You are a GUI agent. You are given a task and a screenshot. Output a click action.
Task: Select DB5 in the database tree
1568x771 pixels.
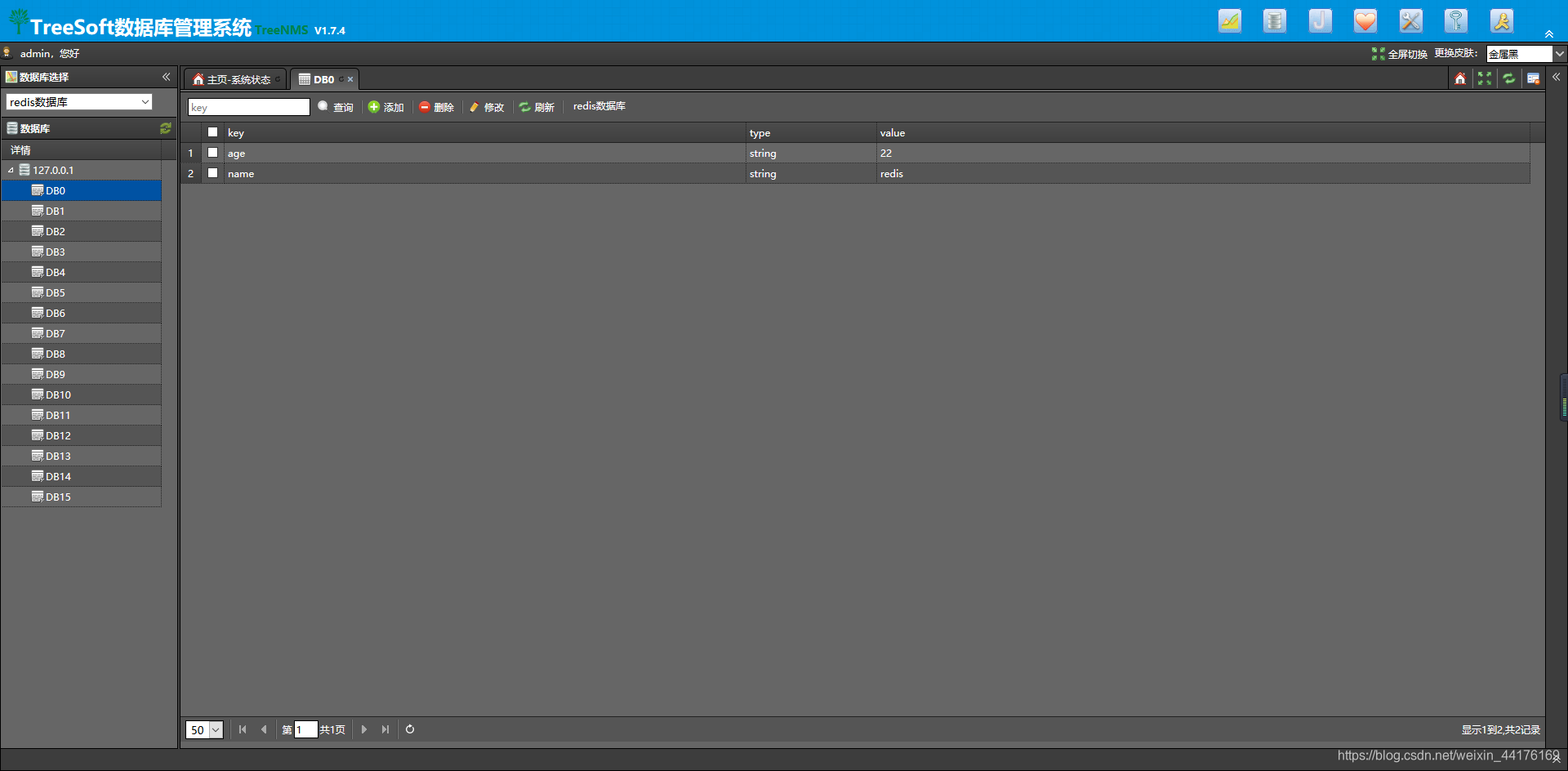click(x=81, y=292)
